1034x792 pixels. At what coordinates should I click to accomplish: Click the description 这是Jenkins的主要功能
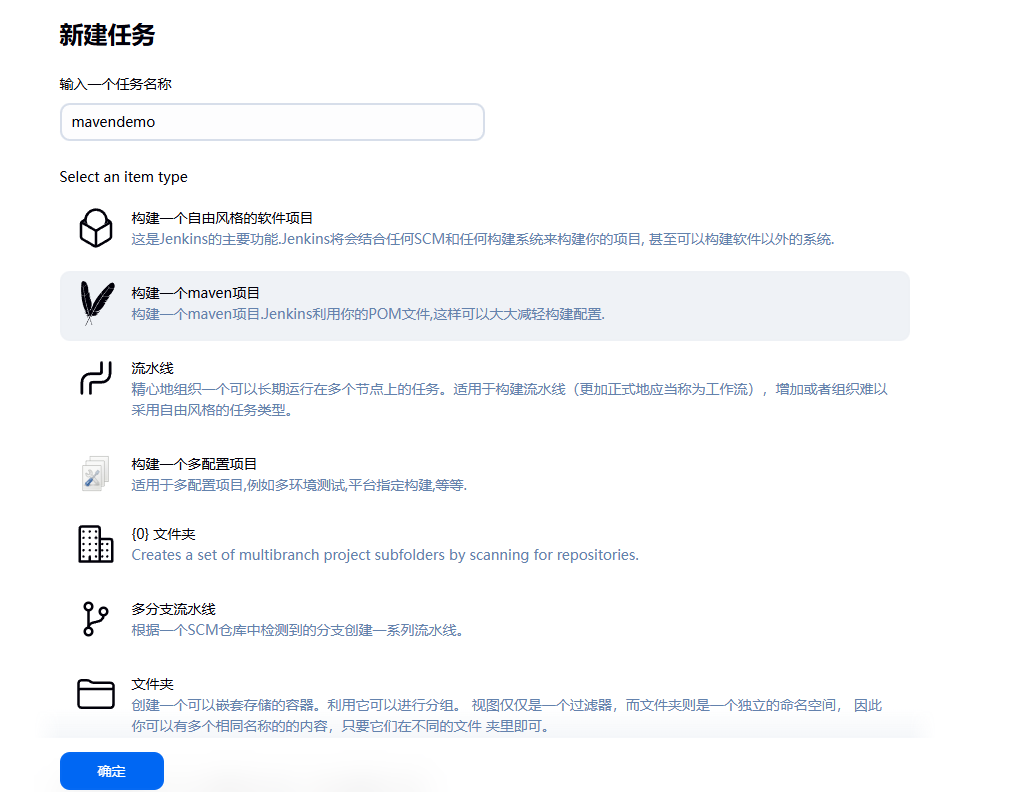[x=483, y=239]
